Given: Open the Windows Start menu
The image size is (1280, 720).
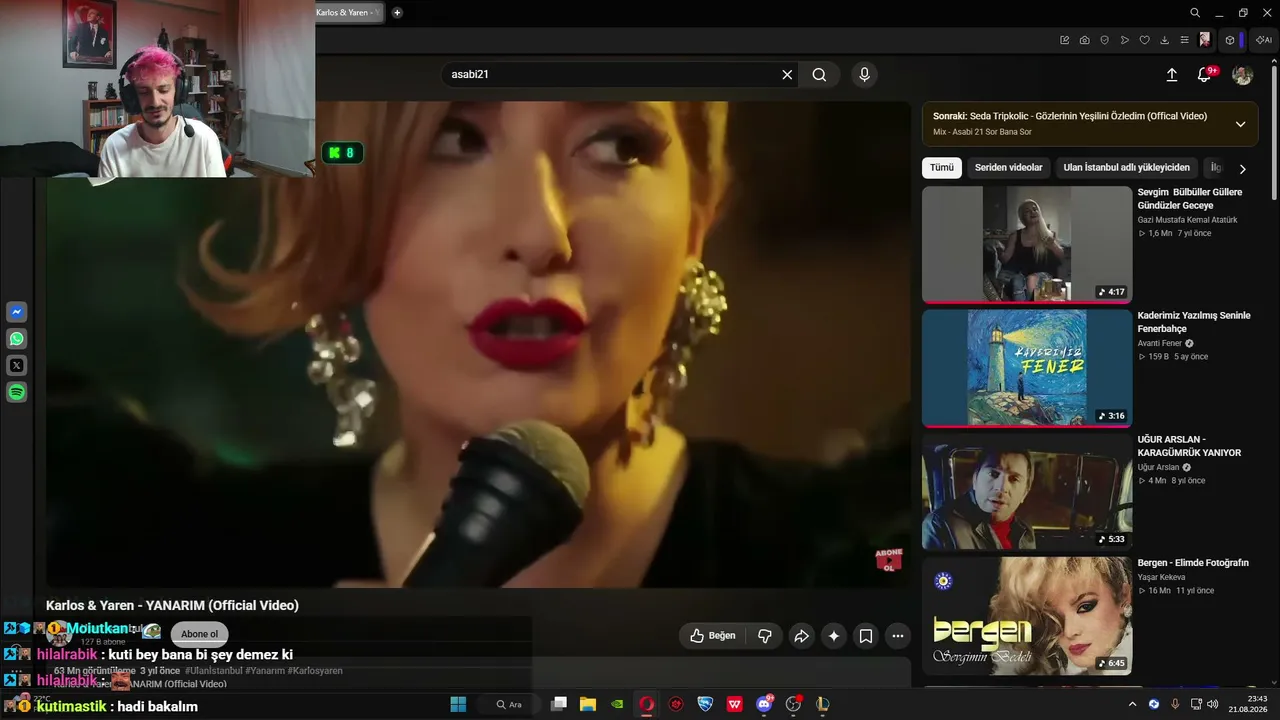Looking at the screenshot, I should point(458,704).
